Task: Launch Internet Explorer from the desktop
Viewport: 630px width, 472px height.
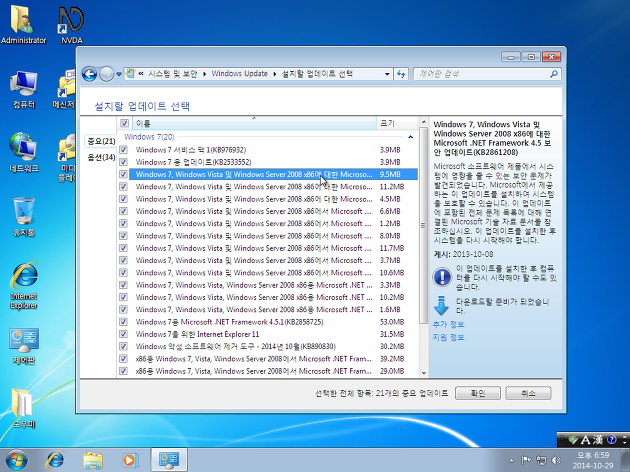Action: pyautogui.click(x=23, y=286)
